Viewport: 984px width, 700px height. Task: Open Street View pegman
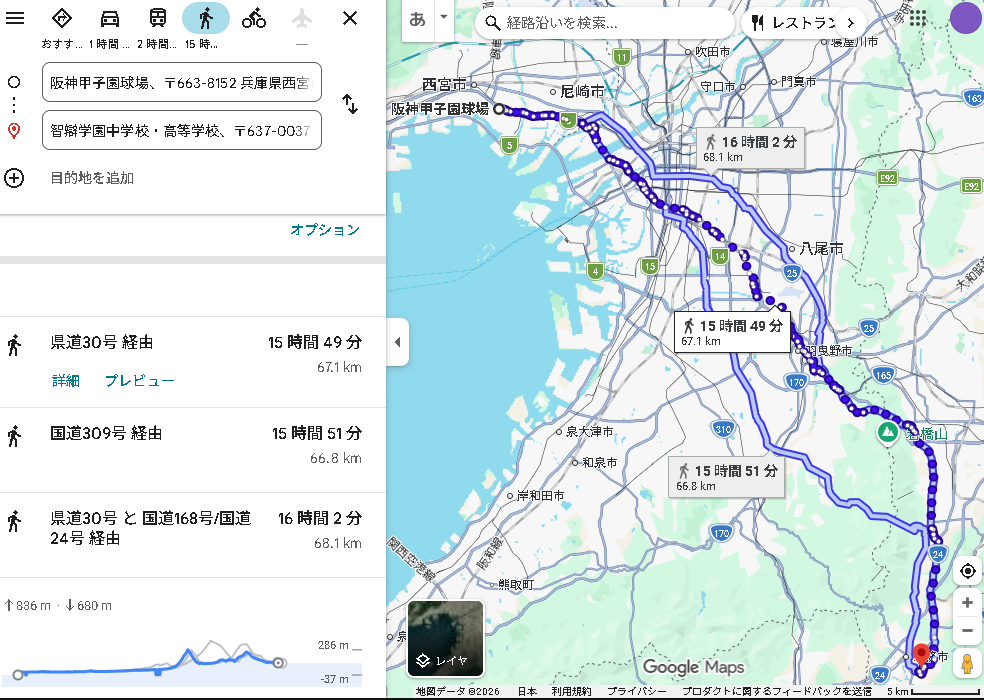tap(966, 662)
